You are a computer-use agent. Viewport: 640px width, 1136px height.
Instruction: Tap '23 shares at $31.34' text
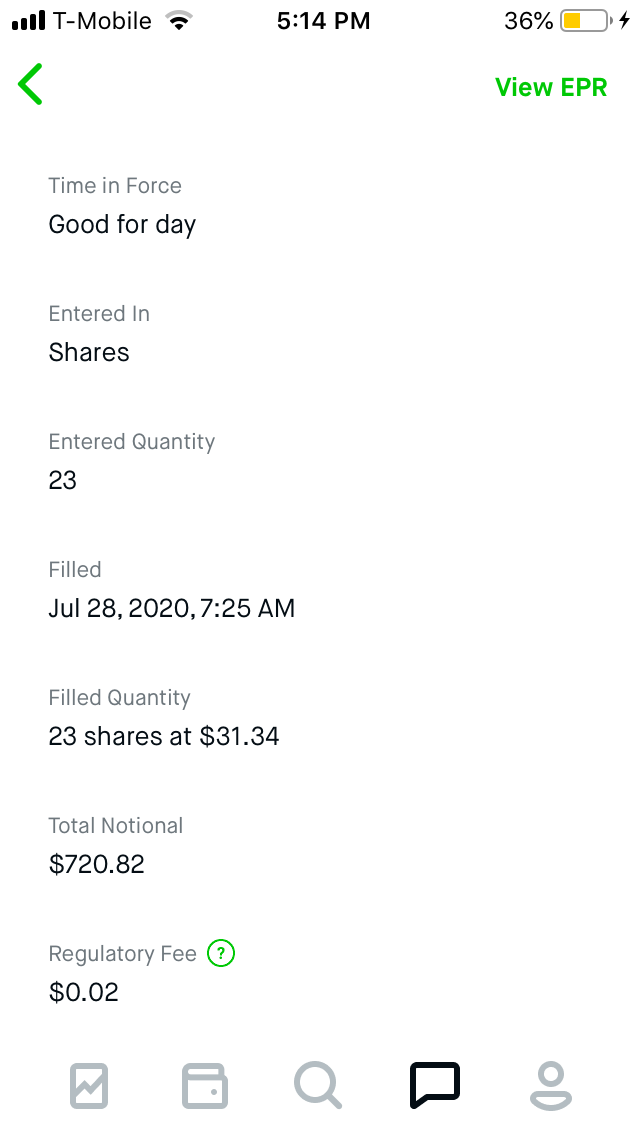pos(164,736)
